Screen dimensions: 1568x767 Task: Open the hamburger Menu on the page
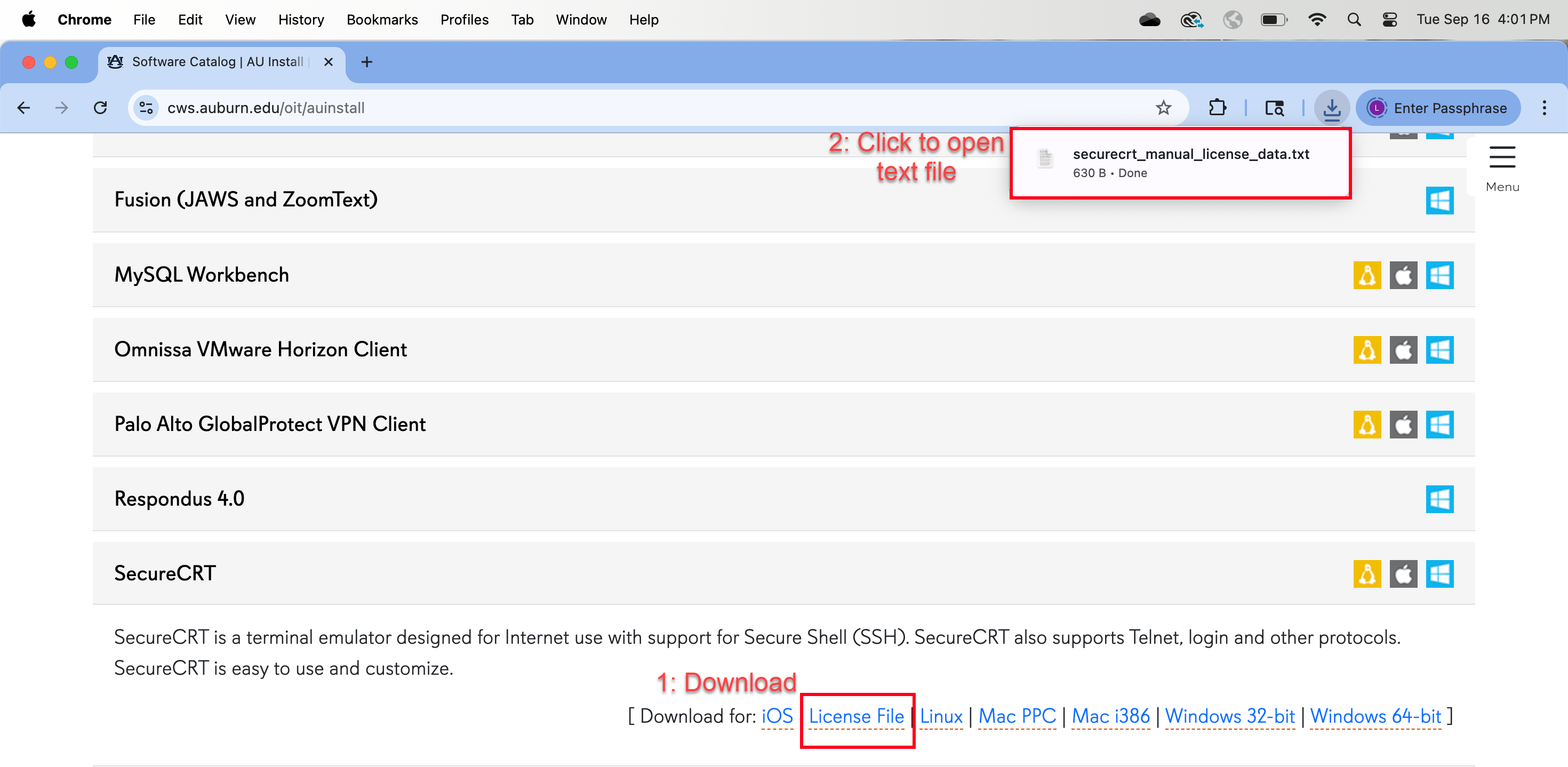pyautogui.click(x=1502, y=169)
